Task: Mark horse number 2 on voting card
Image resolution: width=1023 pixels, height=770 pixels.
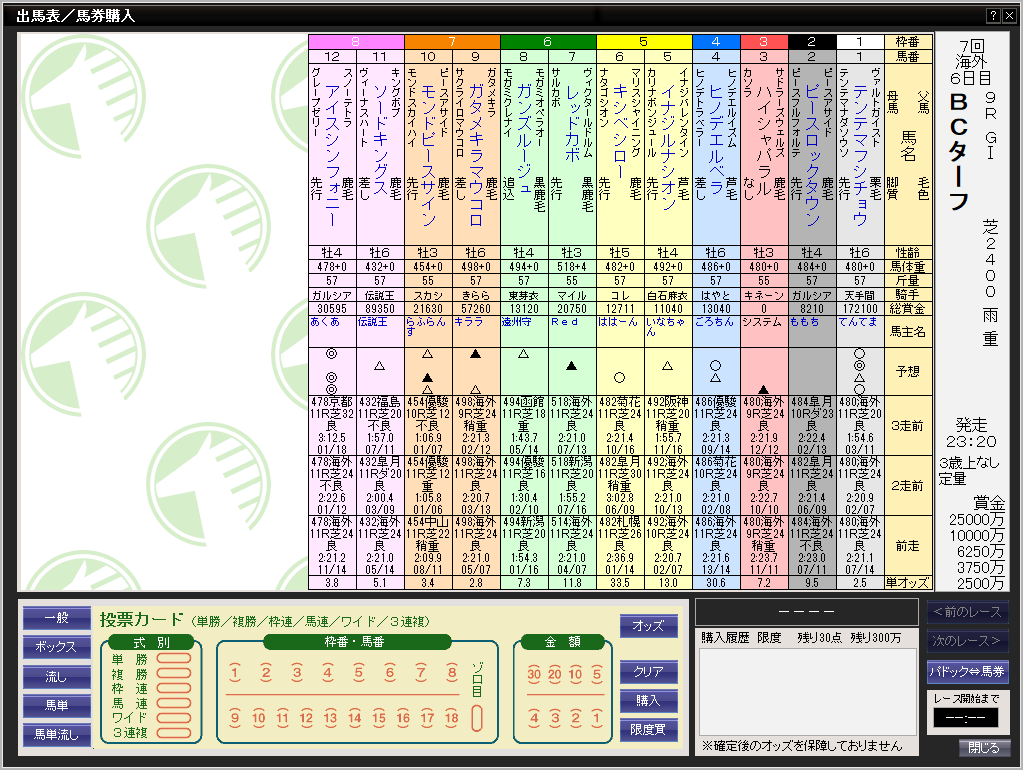Action: pos(266,673)
